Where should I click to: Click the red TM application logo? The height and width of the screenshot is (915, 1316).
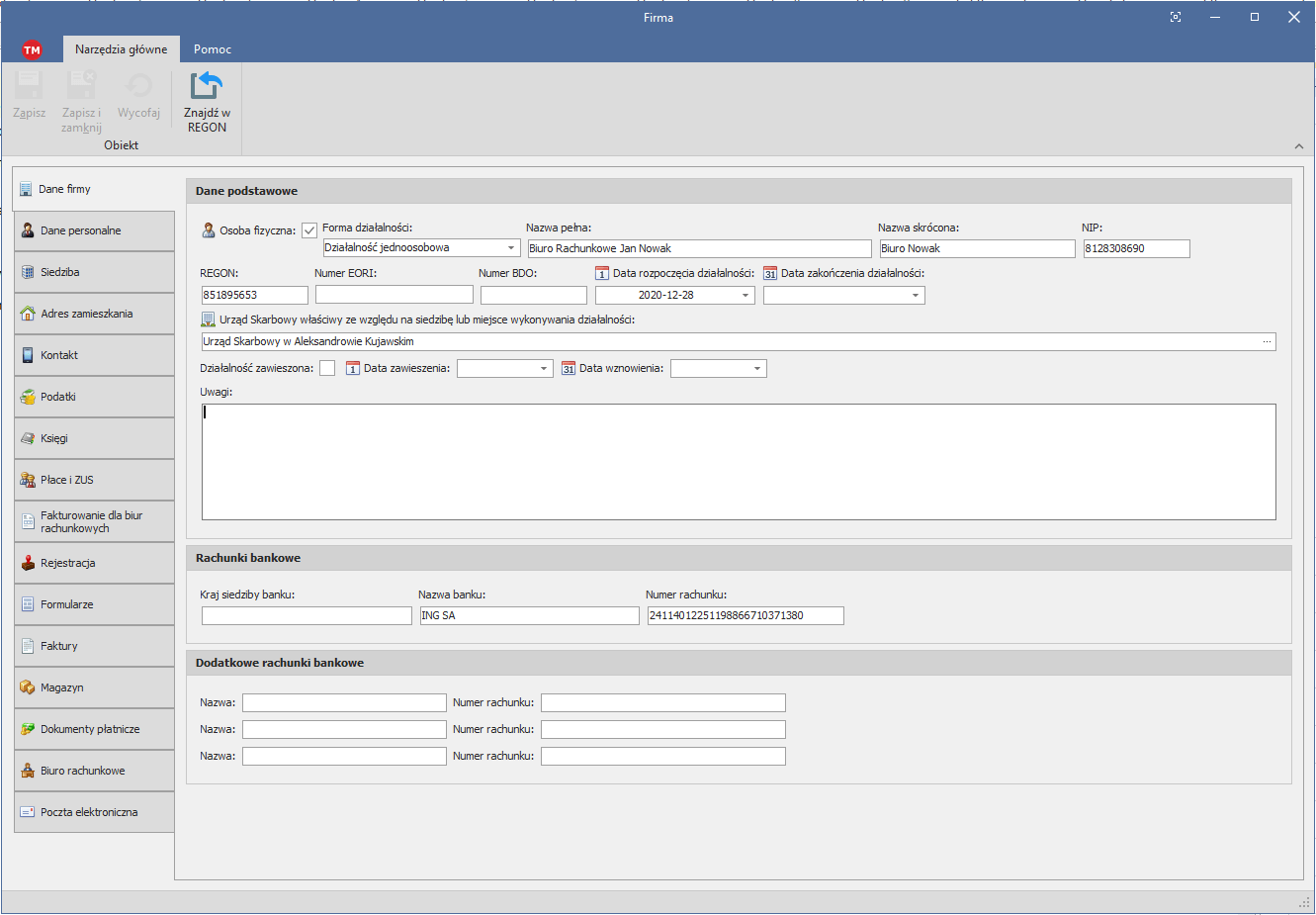pos(32,49)
